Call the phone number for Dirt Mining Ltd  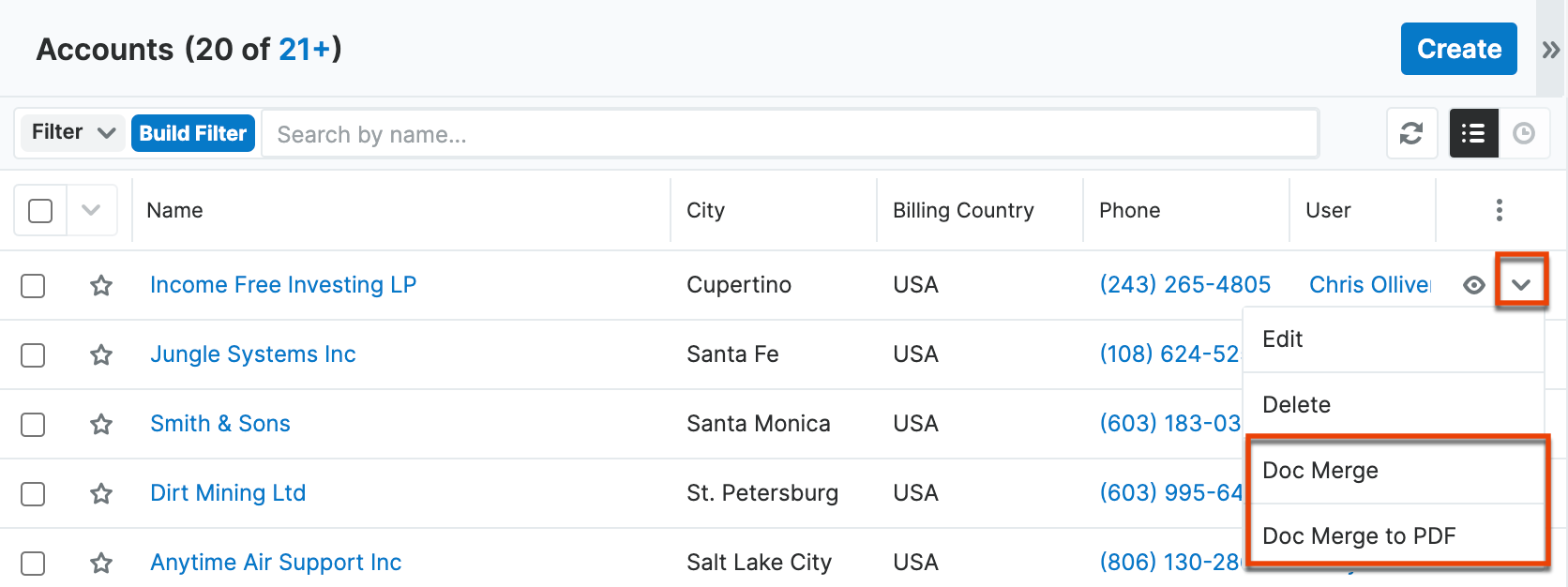tap(1170, 492)
